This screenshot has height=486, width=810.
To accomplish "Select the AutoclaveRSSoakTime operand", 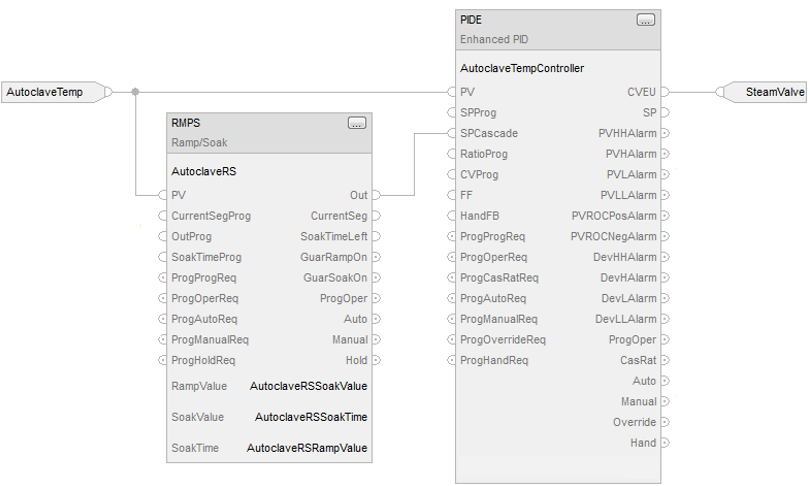I will [311, 417].
